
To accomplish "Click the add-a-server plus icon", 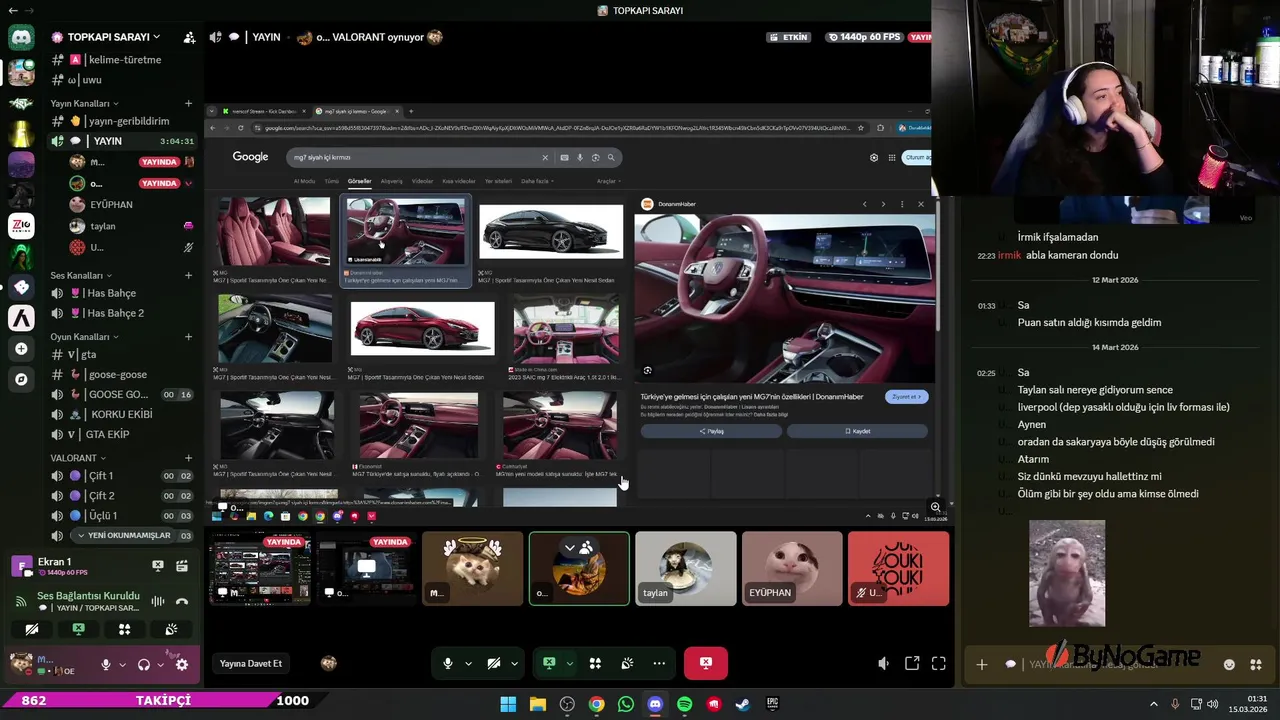I will tap(21, 349).
